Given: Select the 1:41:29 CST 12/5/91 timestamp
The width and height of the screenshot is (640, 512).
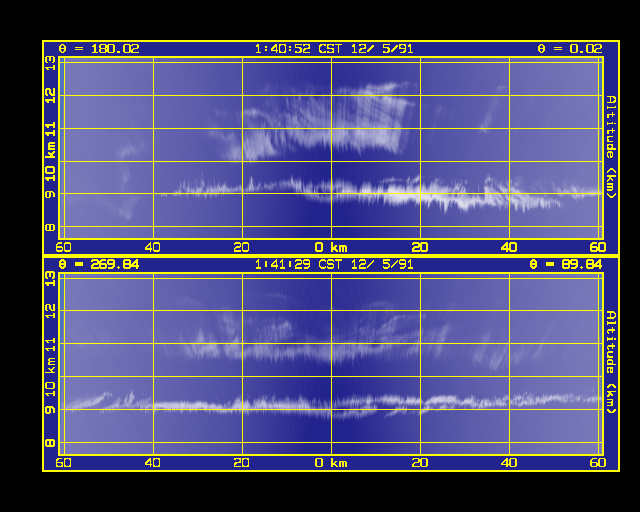Looking at the screenshot, I should (334, 265).
